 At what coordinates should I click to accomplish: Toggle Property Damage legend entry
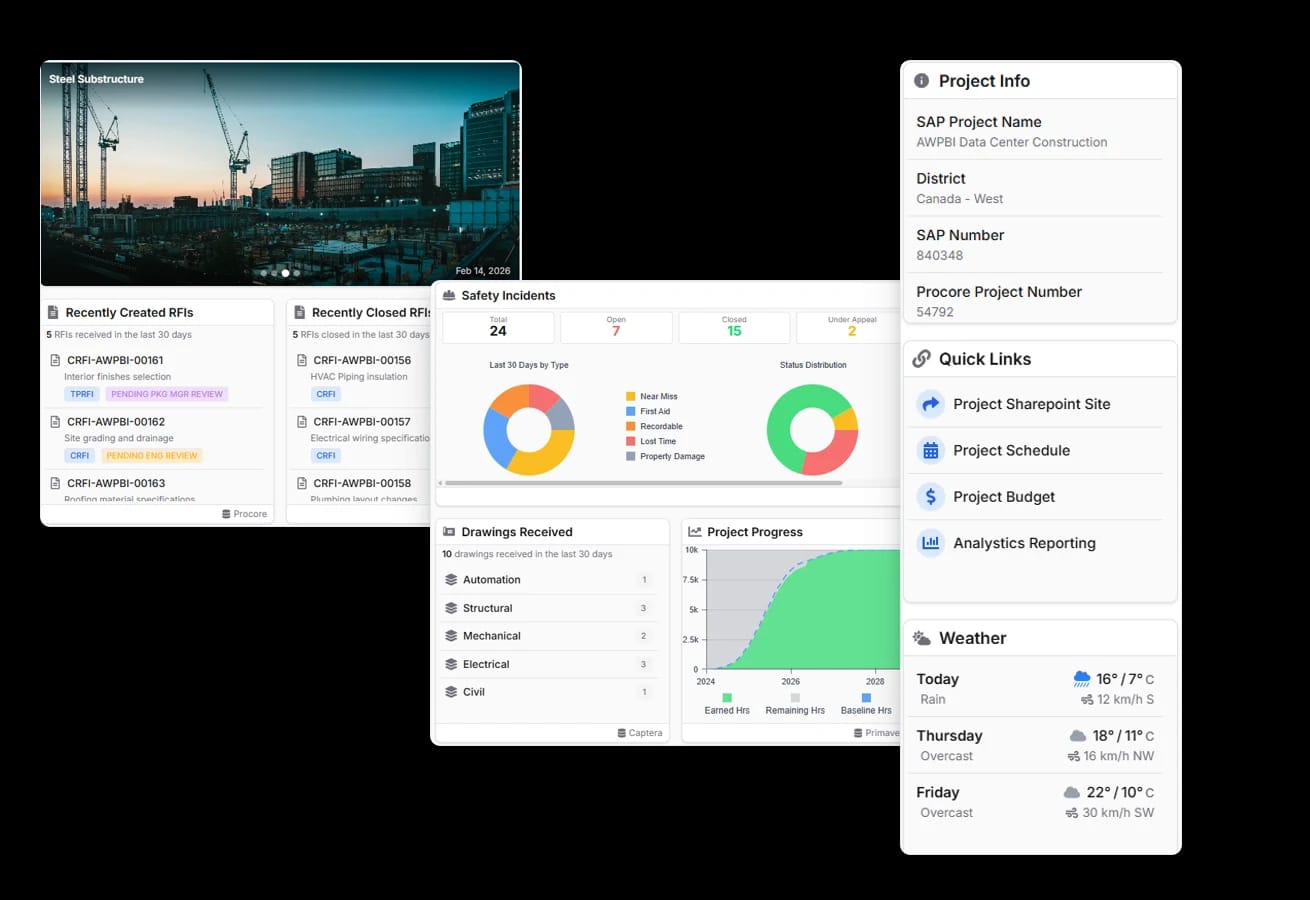point(665,456)
